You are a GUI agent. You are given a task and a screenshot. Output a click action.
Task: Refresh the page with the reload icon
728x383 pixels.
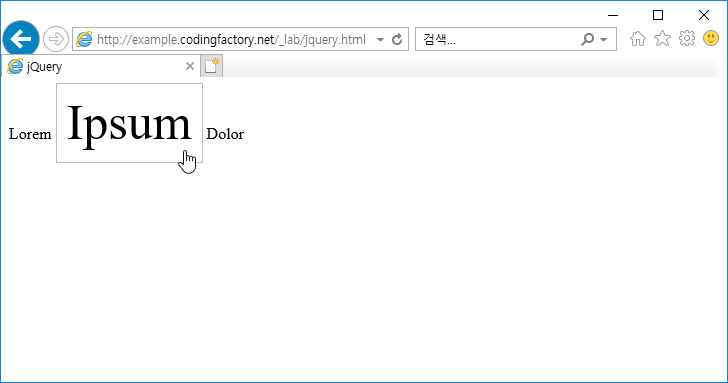(x=397, y=39)
